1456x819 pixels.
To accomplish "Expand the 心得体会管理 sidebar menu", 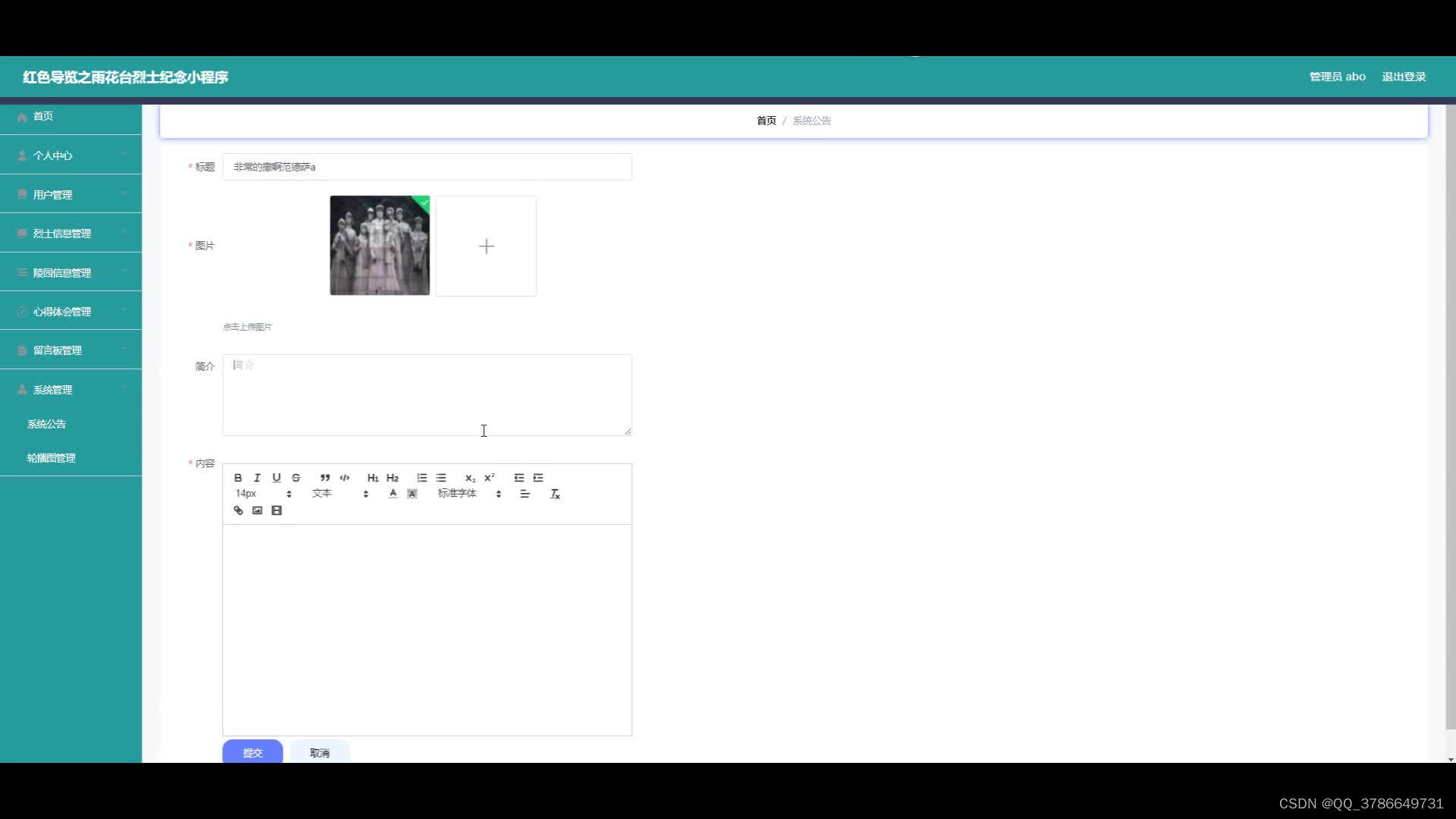I will point(71,312).
